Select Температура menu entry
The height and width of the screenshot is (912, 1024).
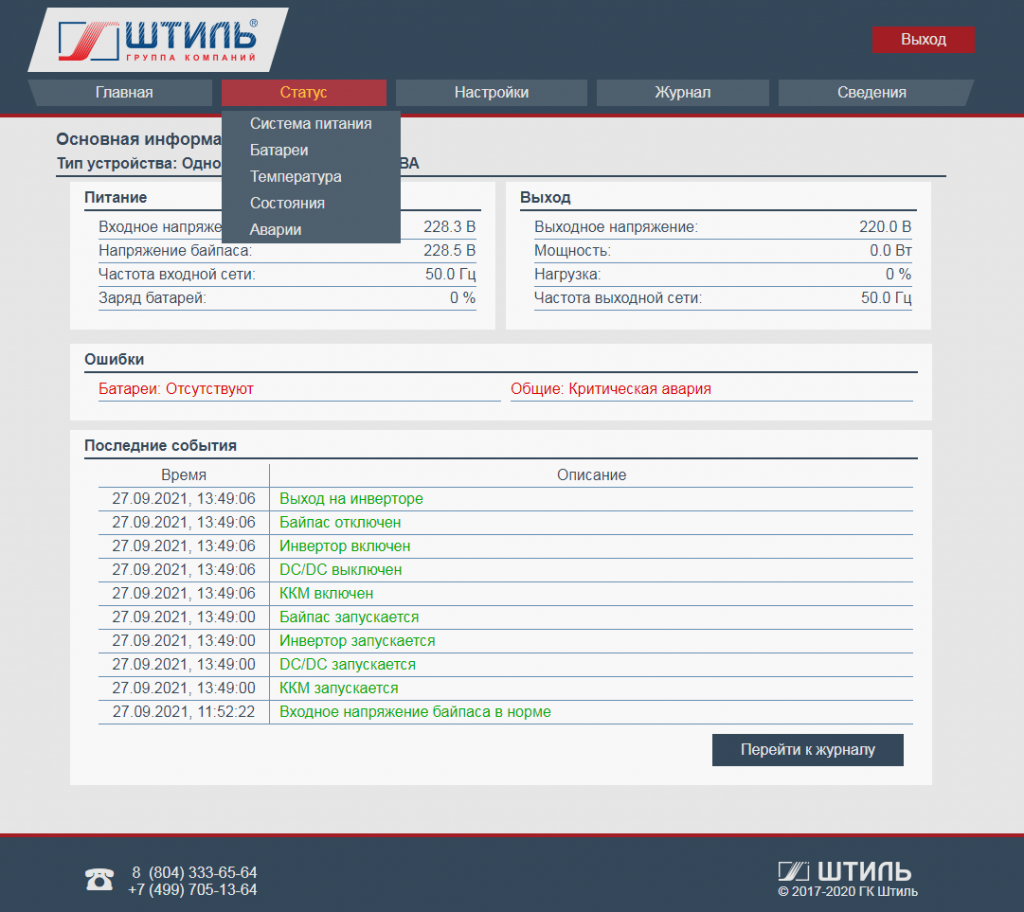click(296, 177)
